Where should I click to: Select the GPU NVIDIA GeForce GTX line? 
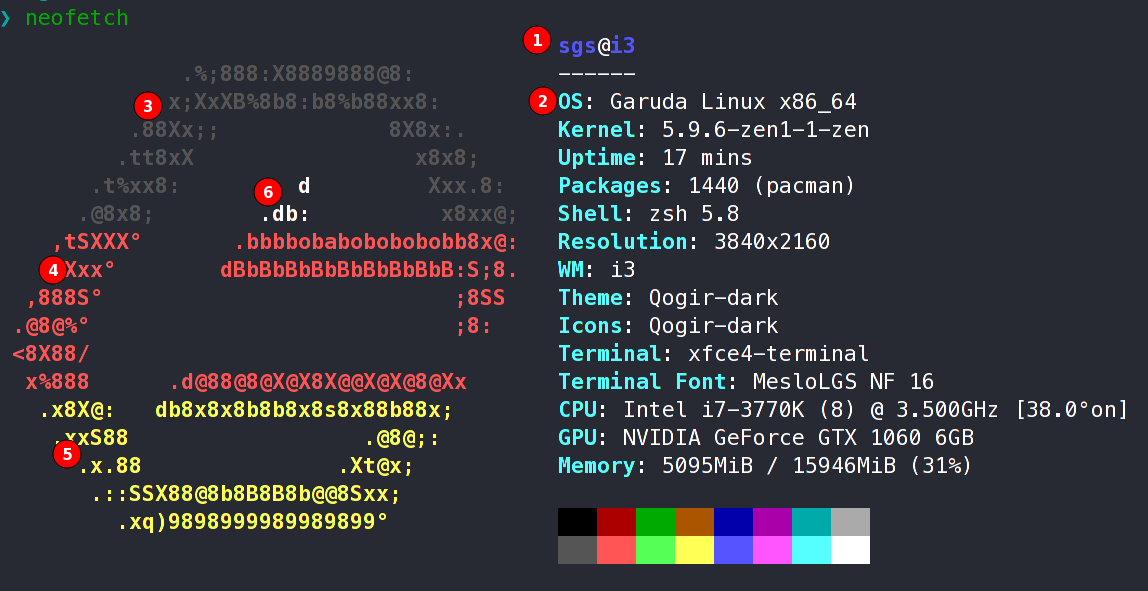(x=765, y=438)
